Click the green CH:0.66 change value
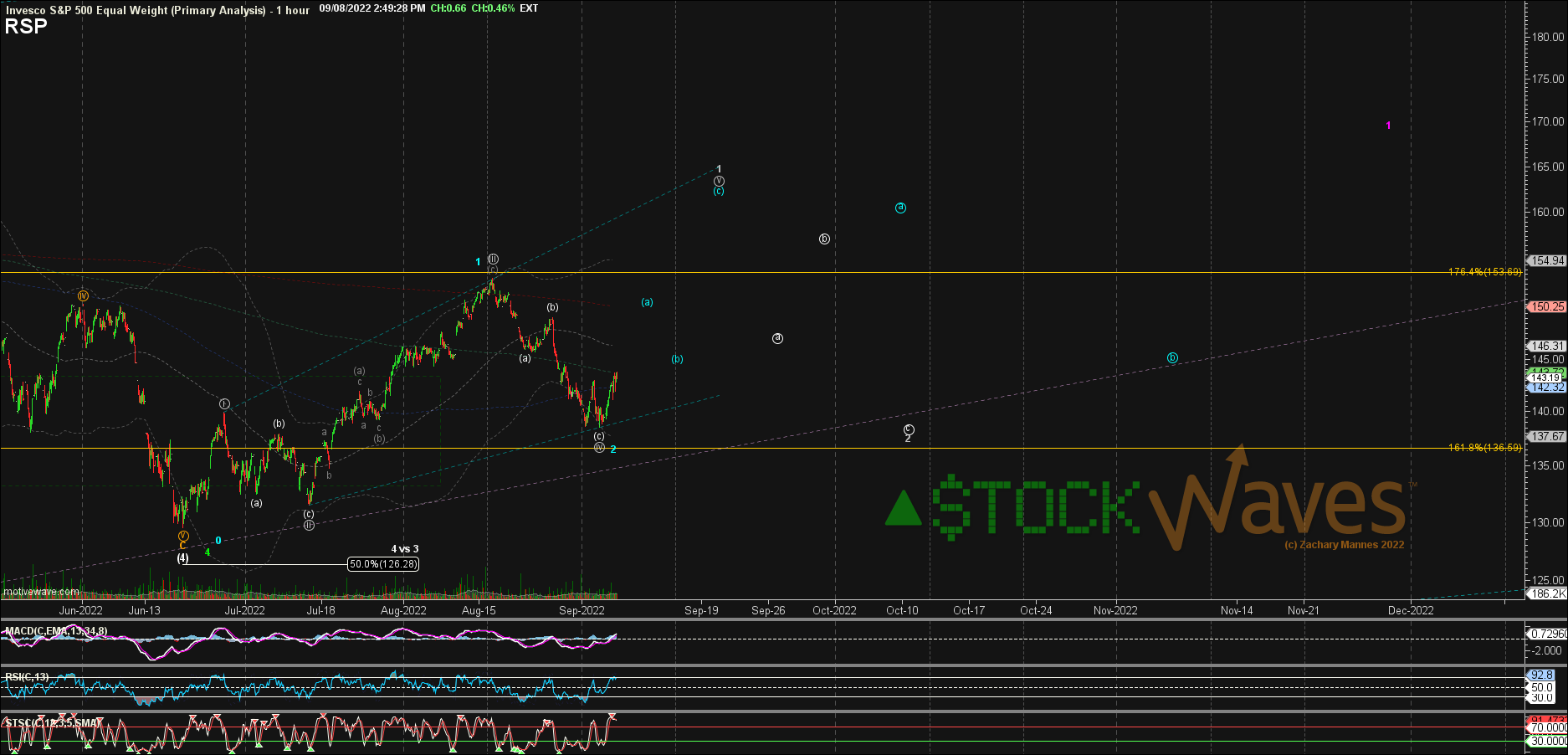1568x755 pixels. coord(448,8)
